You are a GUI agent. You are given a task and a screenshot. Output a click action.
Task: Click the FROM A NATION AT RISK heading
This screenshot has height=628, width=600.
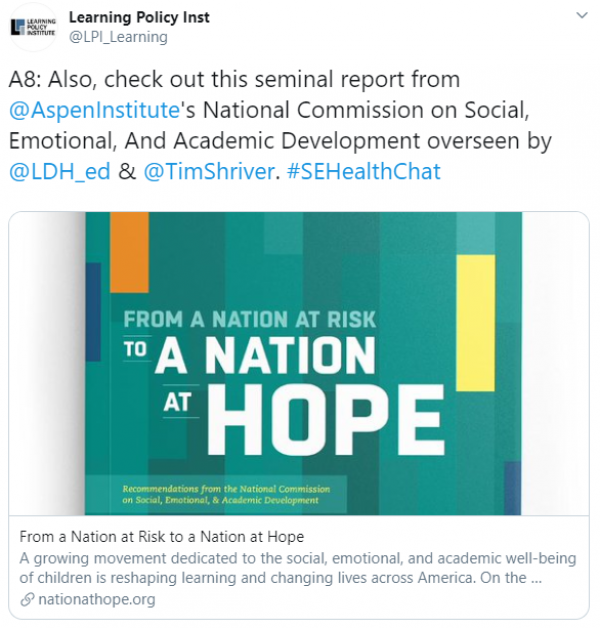(249, 319)
